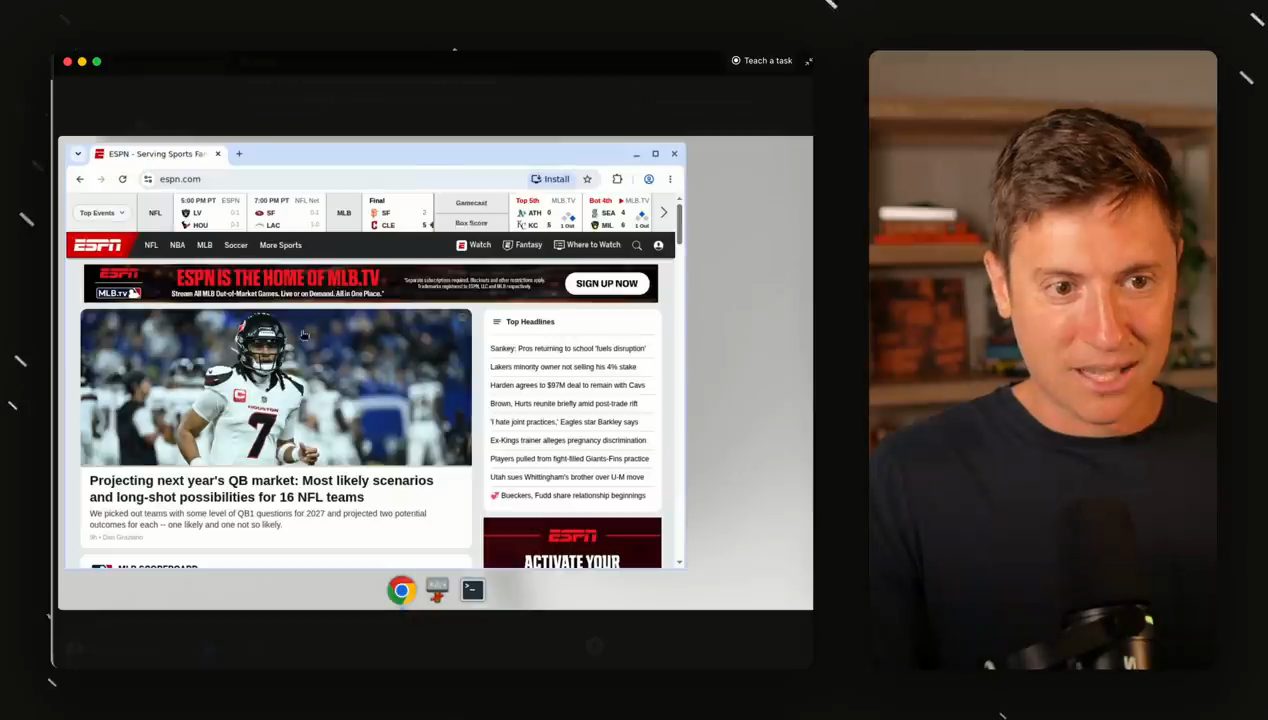Screen dimensions: 1268x720
Task: Click the Activate Your ESPN ad
Action: click(572, 543)
